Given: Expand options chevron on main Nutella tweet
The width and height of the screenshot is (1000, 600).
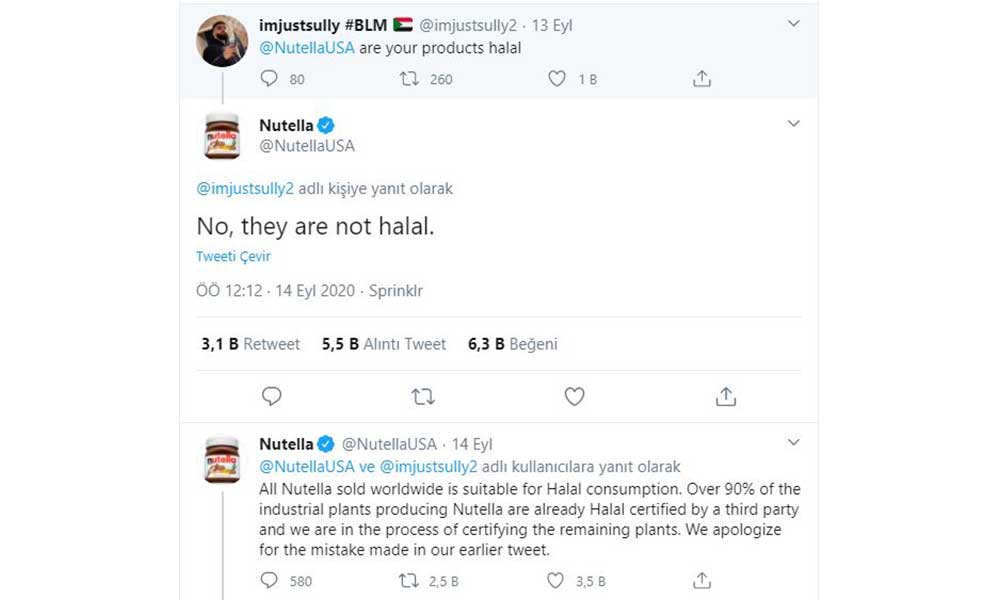Looking at the screenshot, I should 793,124.
